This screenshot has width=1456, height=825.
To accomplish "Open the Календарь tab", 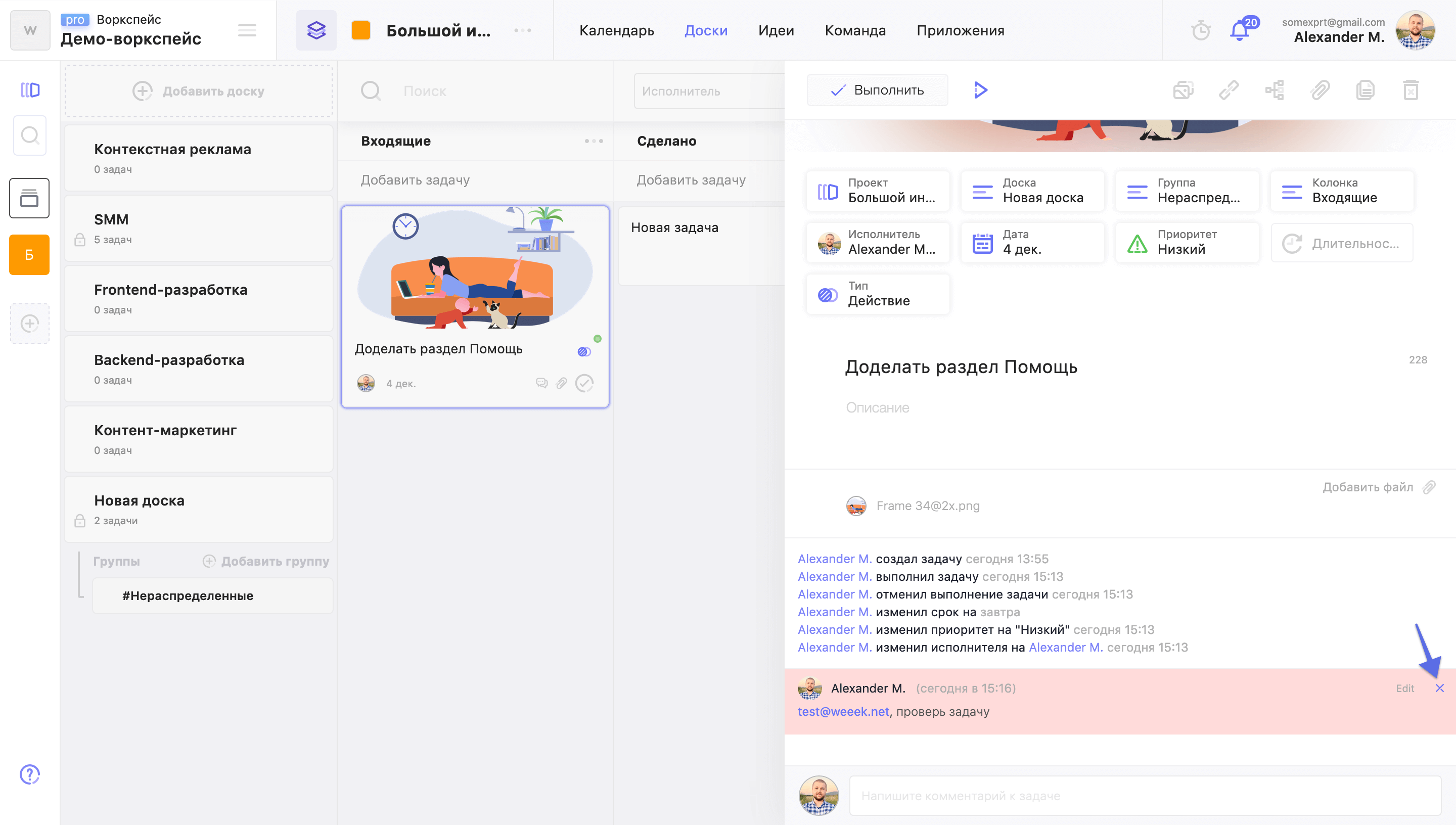I will (616, 31).
